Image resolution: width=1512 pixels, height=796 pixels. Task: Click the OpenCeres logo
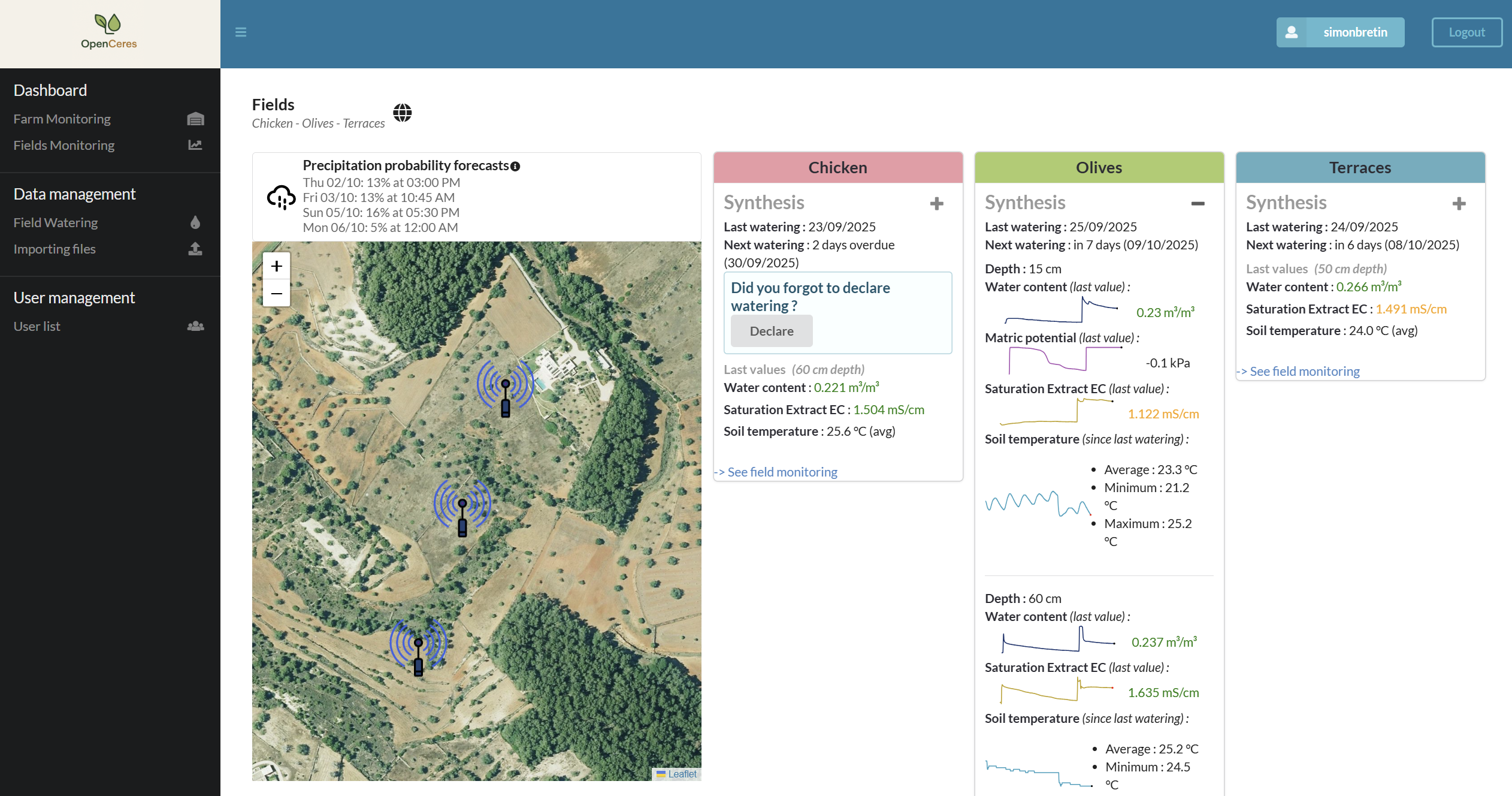coord(109,31)
